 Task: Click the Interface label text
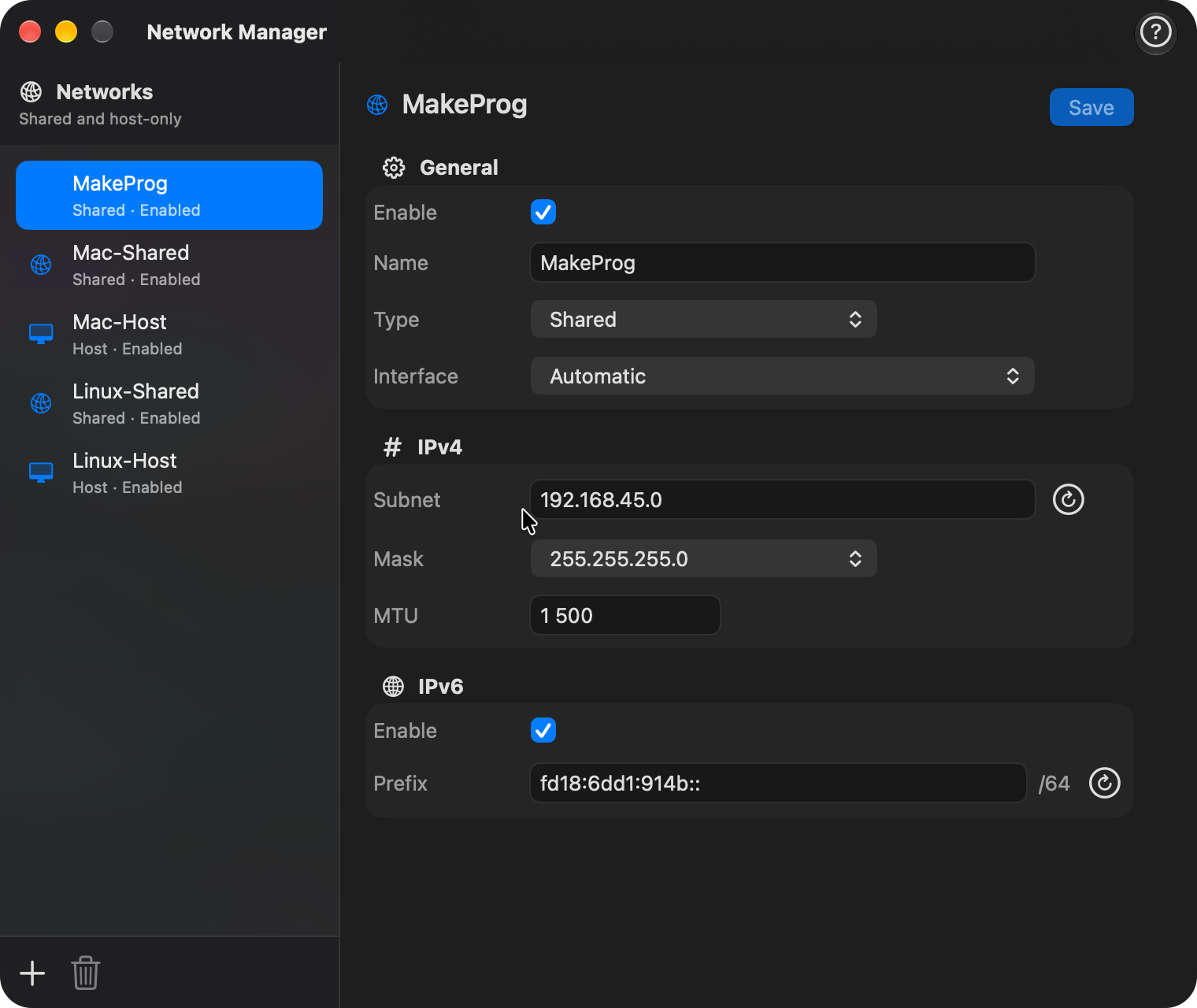(x=416, y=376)
